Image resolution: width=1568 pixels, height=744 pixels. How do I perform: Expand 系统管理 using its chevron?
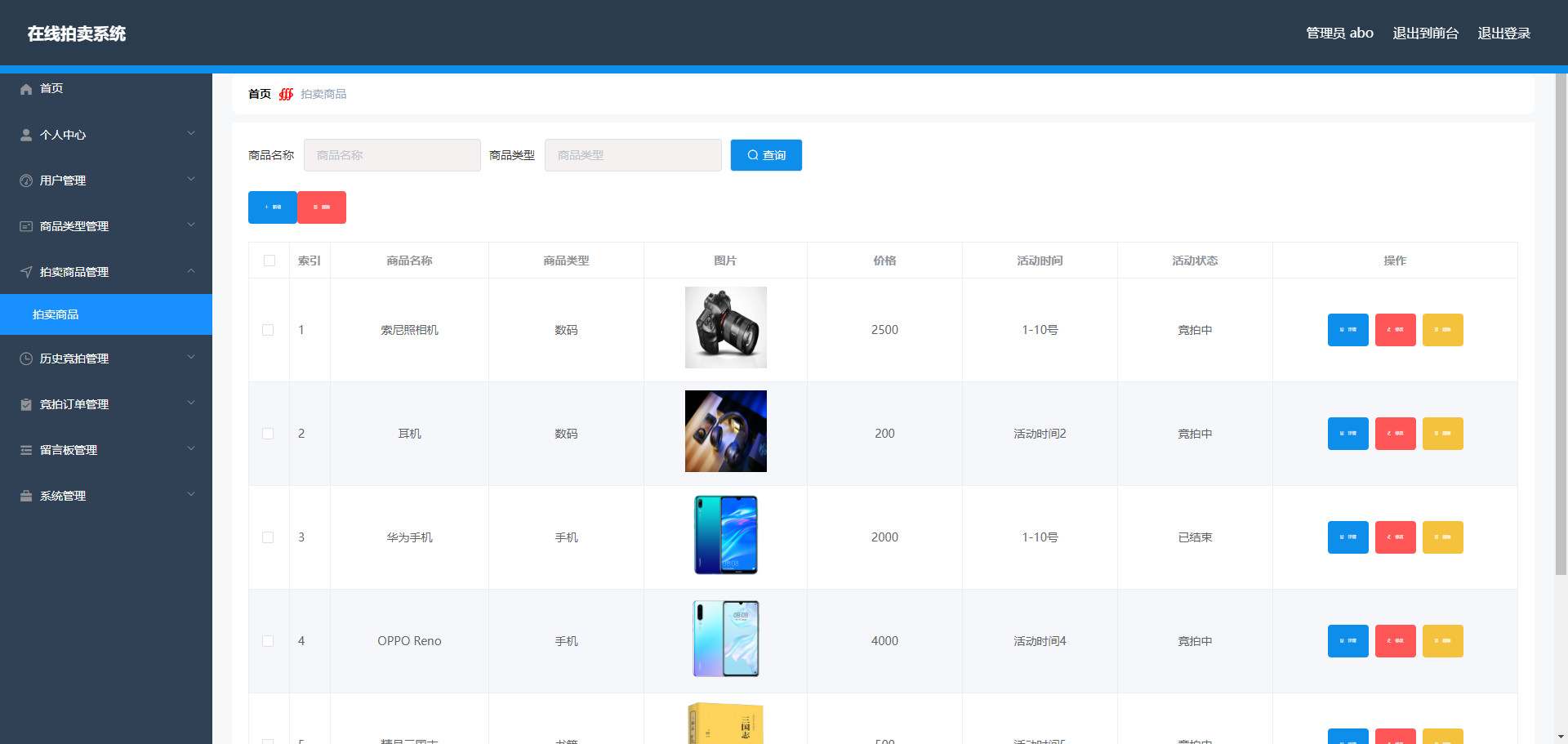pos(191,494)
